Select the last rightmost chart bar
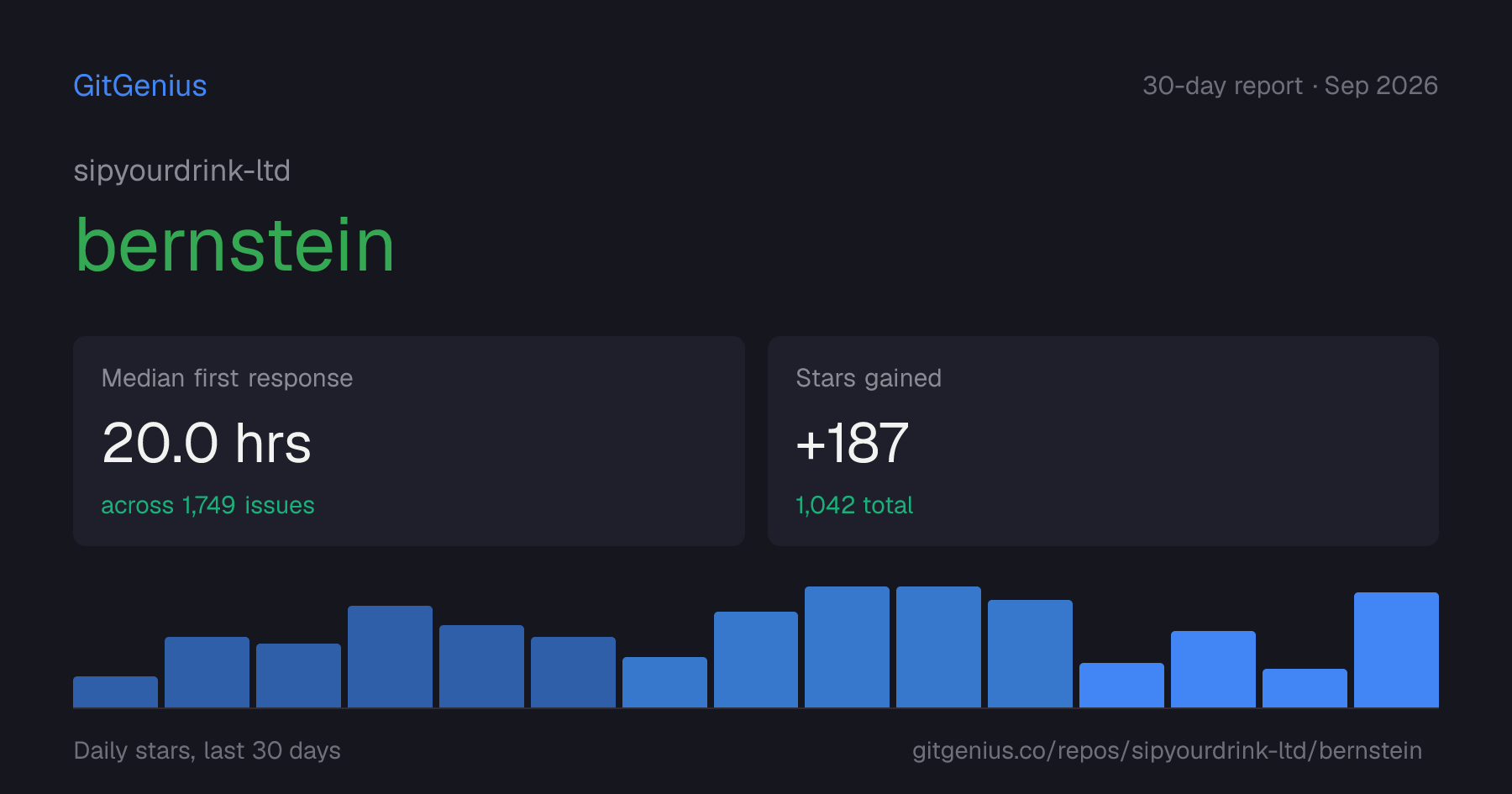The width and height of the screenshot is (1512, 794). [x=1396, y=649]
